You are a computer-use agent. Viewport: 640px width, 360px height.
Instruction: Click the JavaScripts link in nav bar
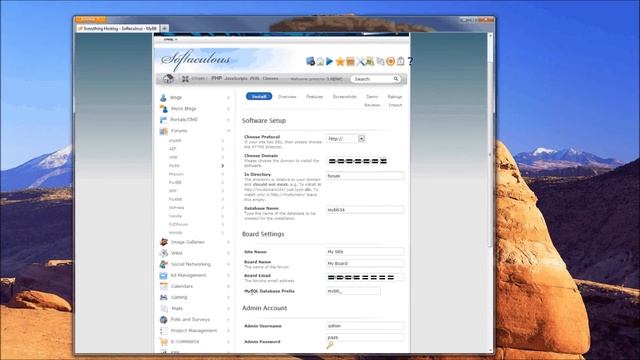point(236,78)
